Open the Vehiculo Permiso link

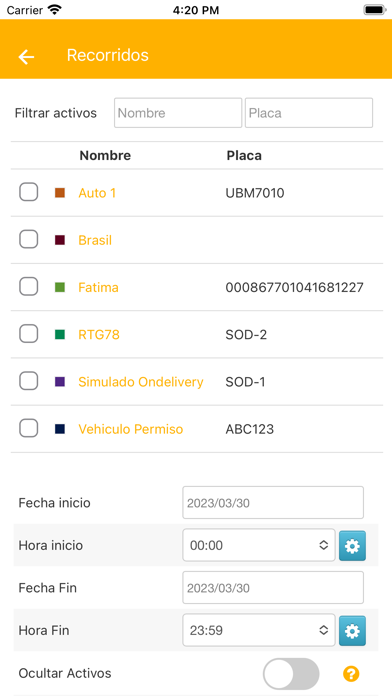[x=131, y=429]
